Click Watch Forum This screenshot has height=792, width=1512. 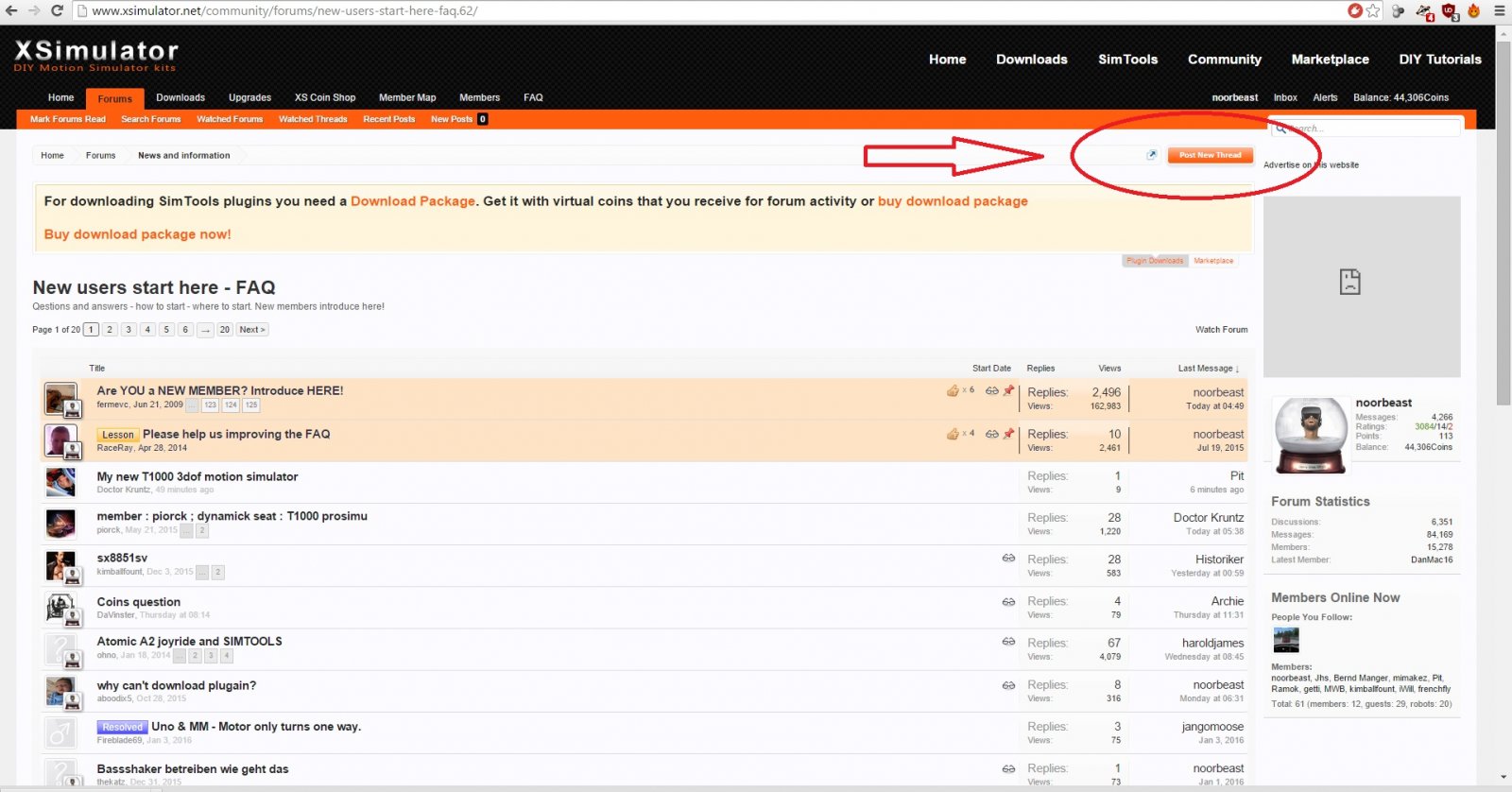[x=1221, y=330]
